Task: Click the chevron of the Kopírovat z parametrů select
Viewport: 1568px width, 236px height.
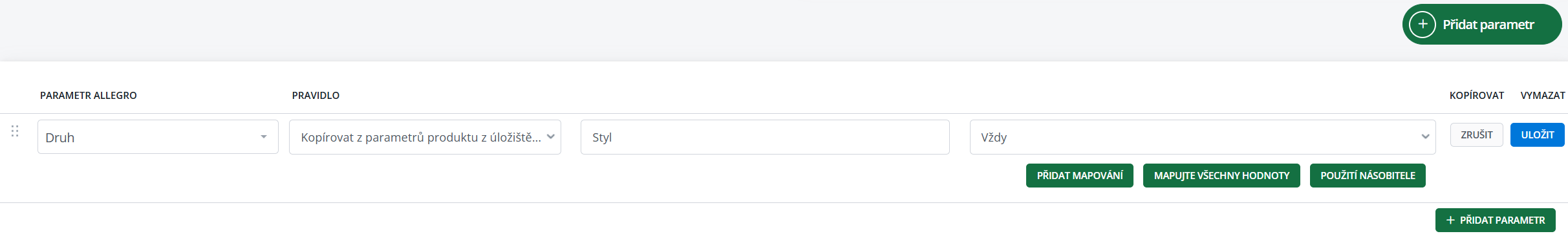Action: click(551, 136)
